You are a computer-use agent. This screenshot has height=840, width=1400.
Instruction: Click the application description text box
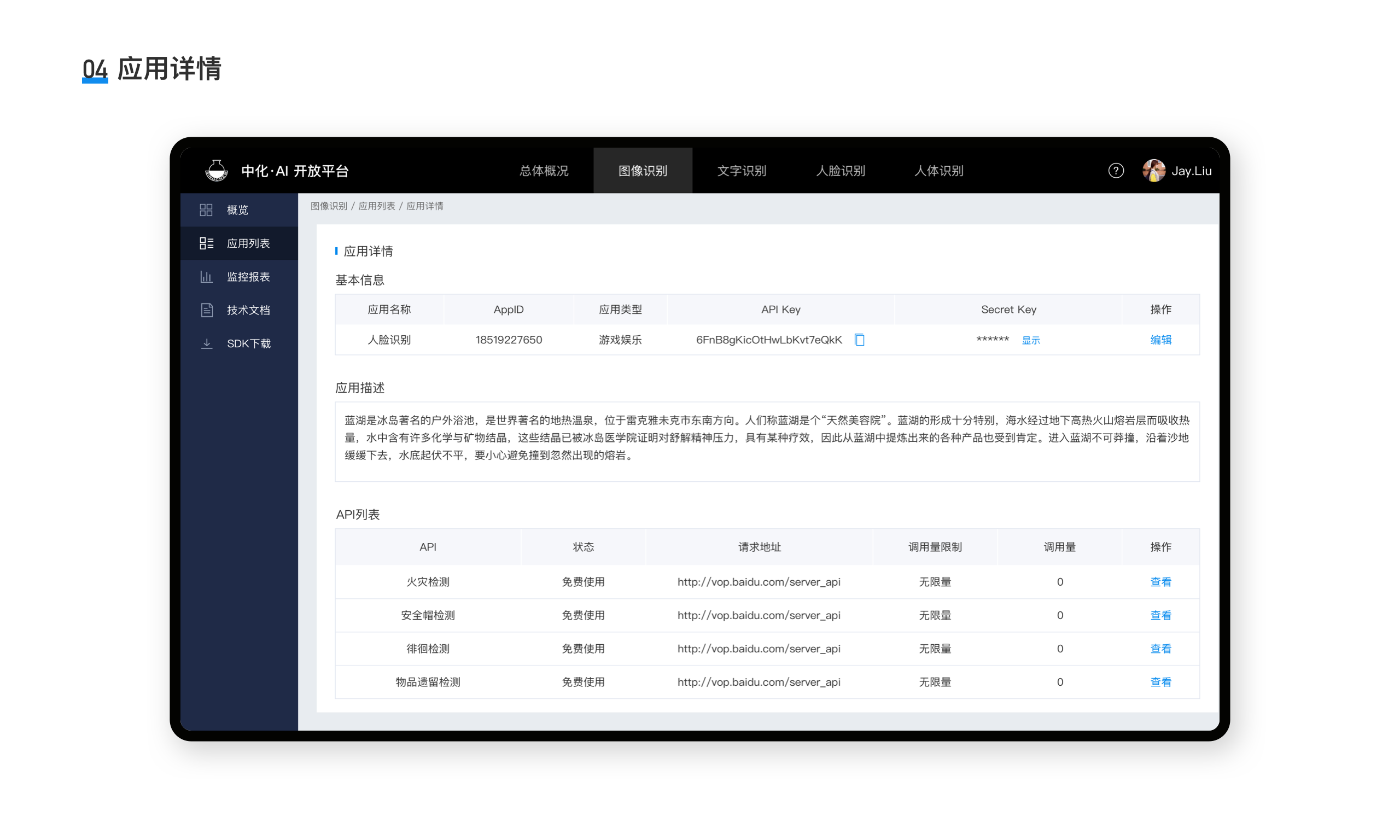767,441
